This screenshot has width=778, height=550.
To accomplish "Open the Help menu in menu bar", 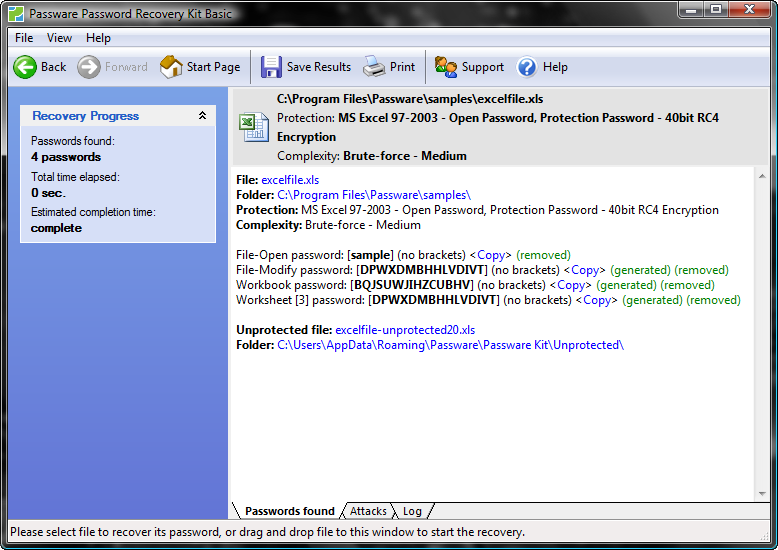I will tap(98, 38).
